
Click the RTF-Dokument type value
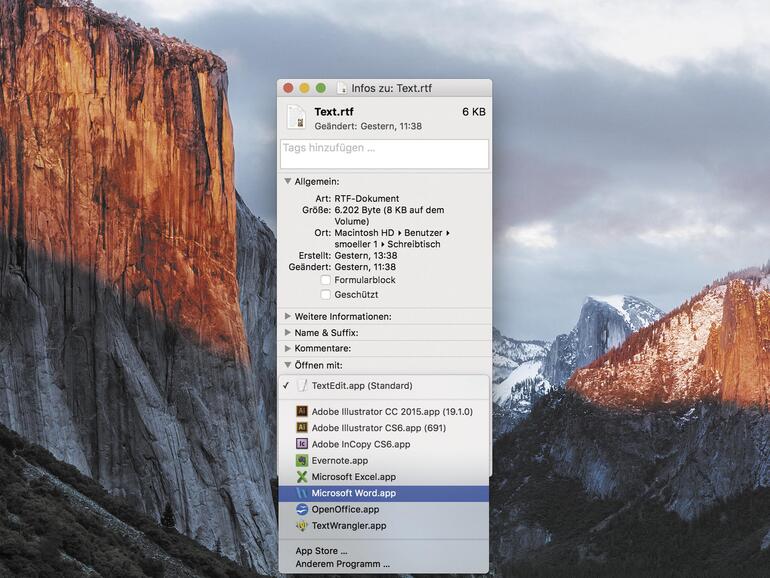pos(367,198)
